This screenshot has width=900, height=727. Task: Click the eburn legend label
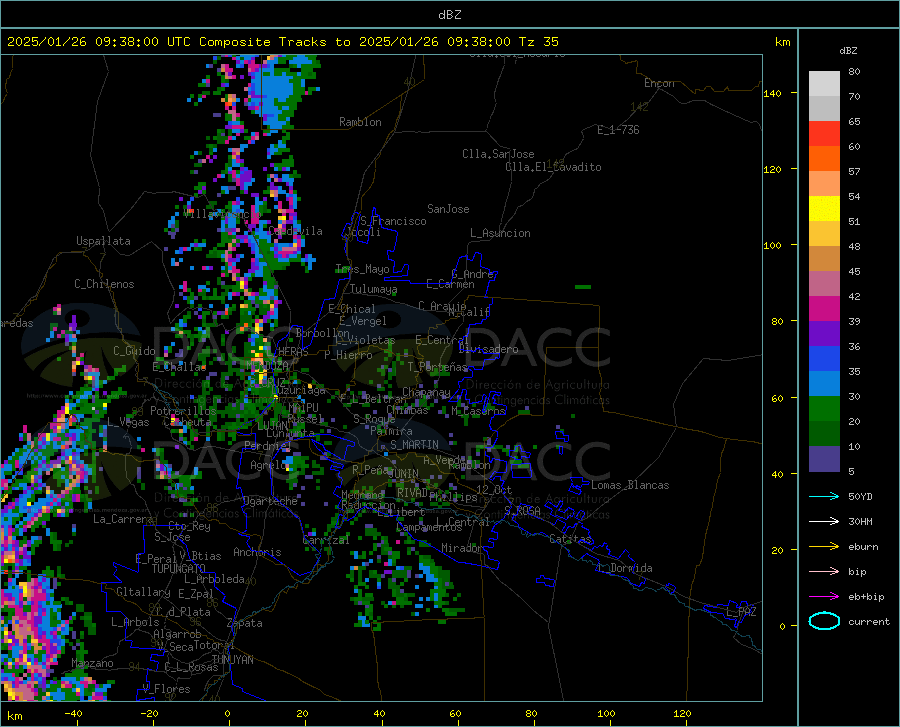[863, 547]
